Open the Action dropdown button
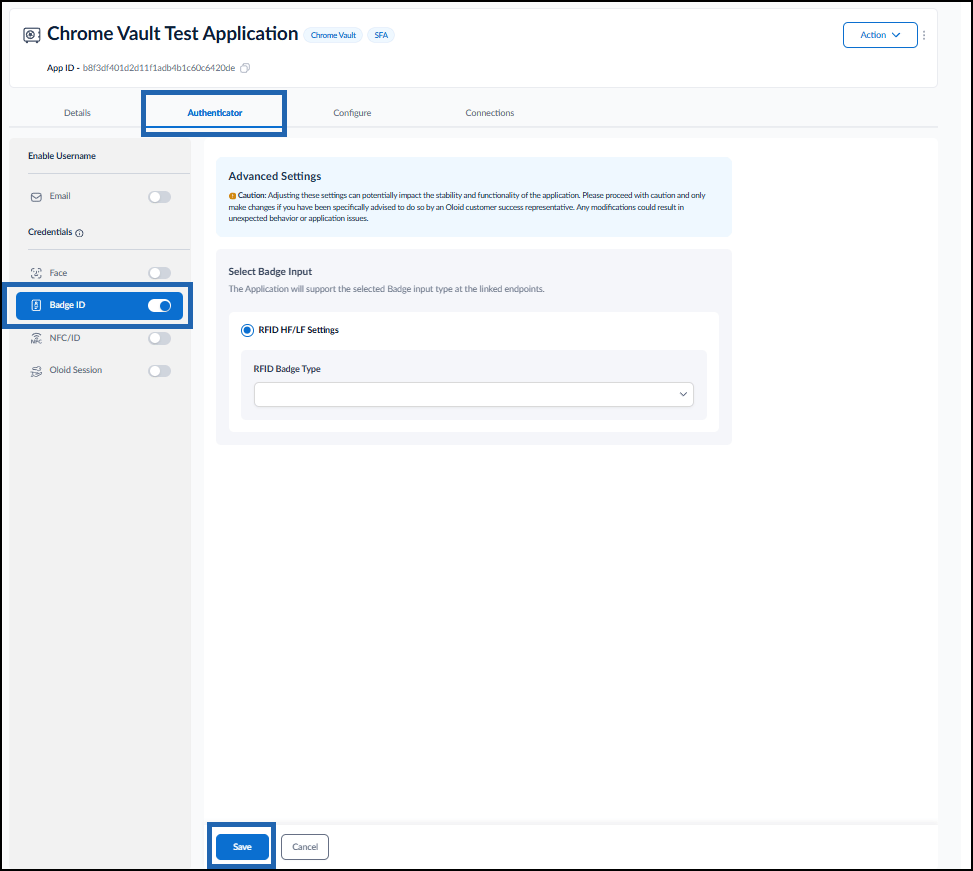973x871 pixels. (x=880, y=35)
